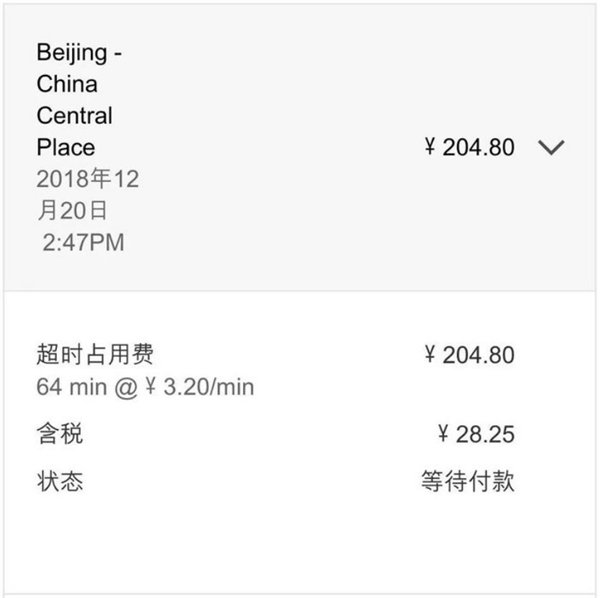
Task: Select the tax amount ¥ 28.25
Action: [476, 435]
